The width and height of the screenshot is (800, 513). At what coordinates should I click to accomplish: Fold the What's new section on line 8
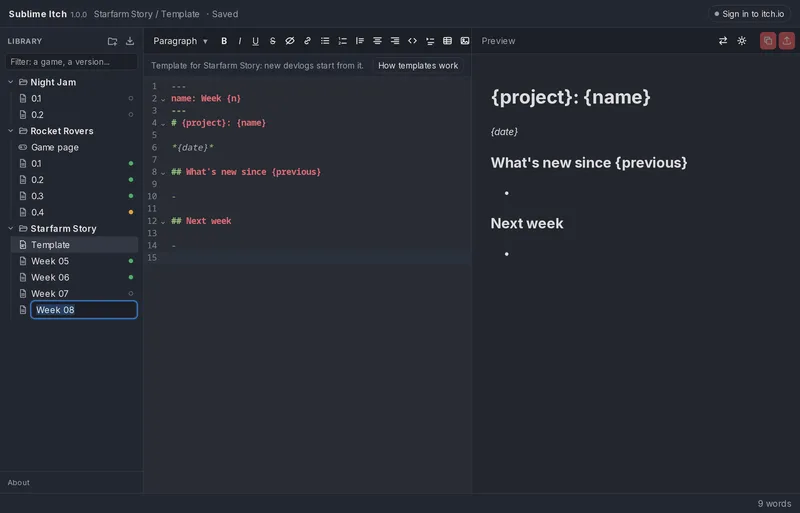pos(163,173)
